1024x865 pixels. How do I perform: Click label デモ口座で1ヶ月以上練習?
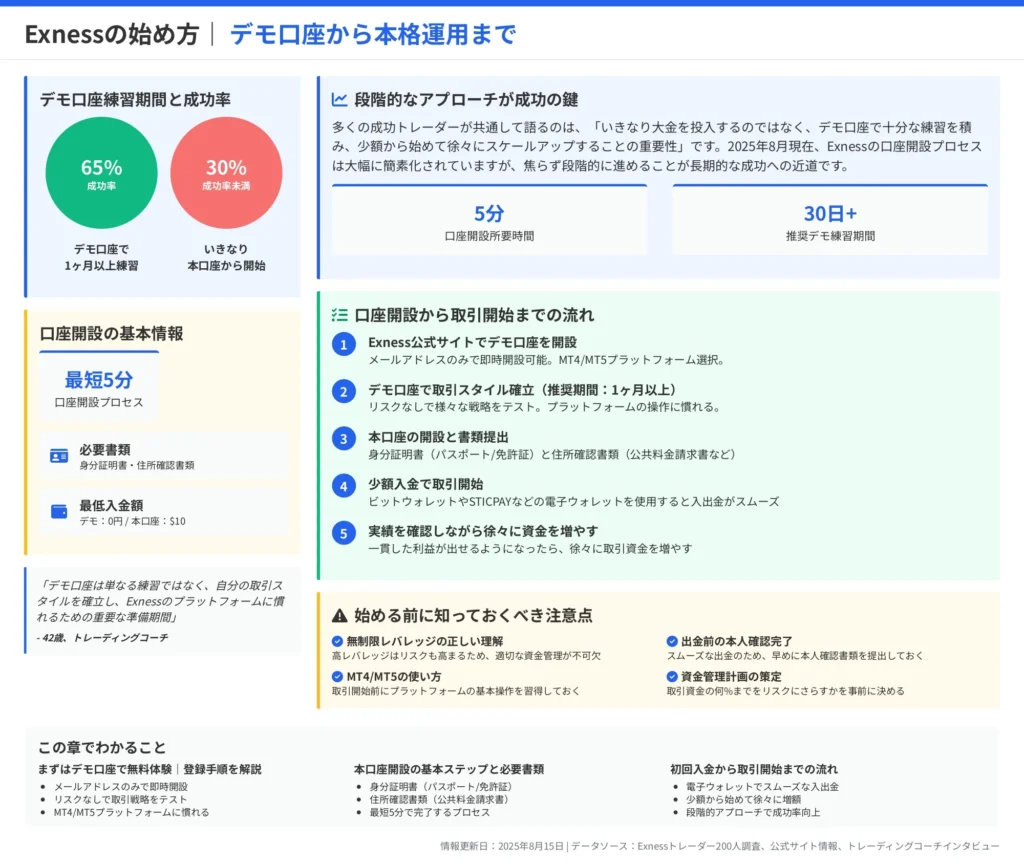tap(101, 257)
